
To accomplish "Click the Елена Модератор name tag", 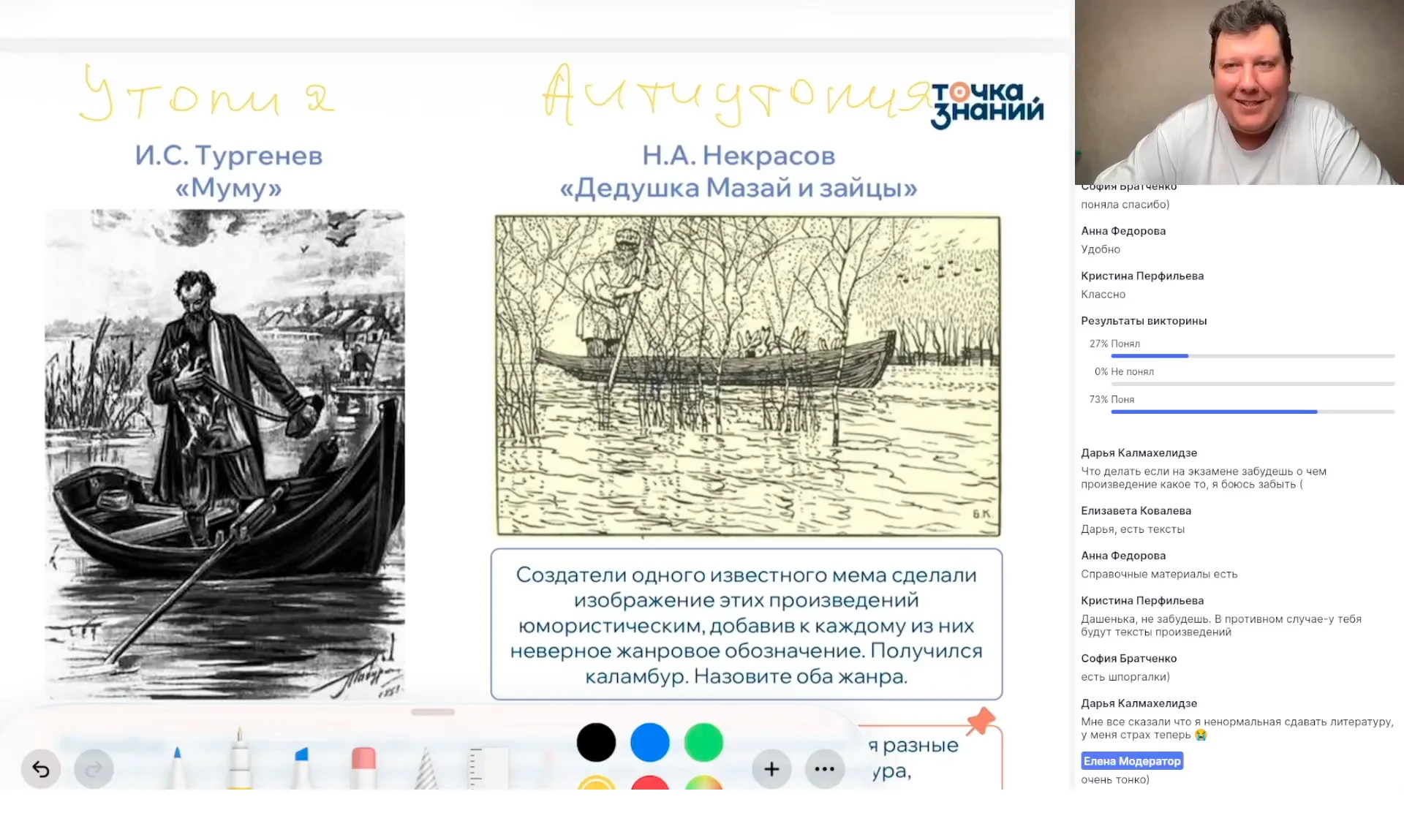I will (x=1132, y=760).
